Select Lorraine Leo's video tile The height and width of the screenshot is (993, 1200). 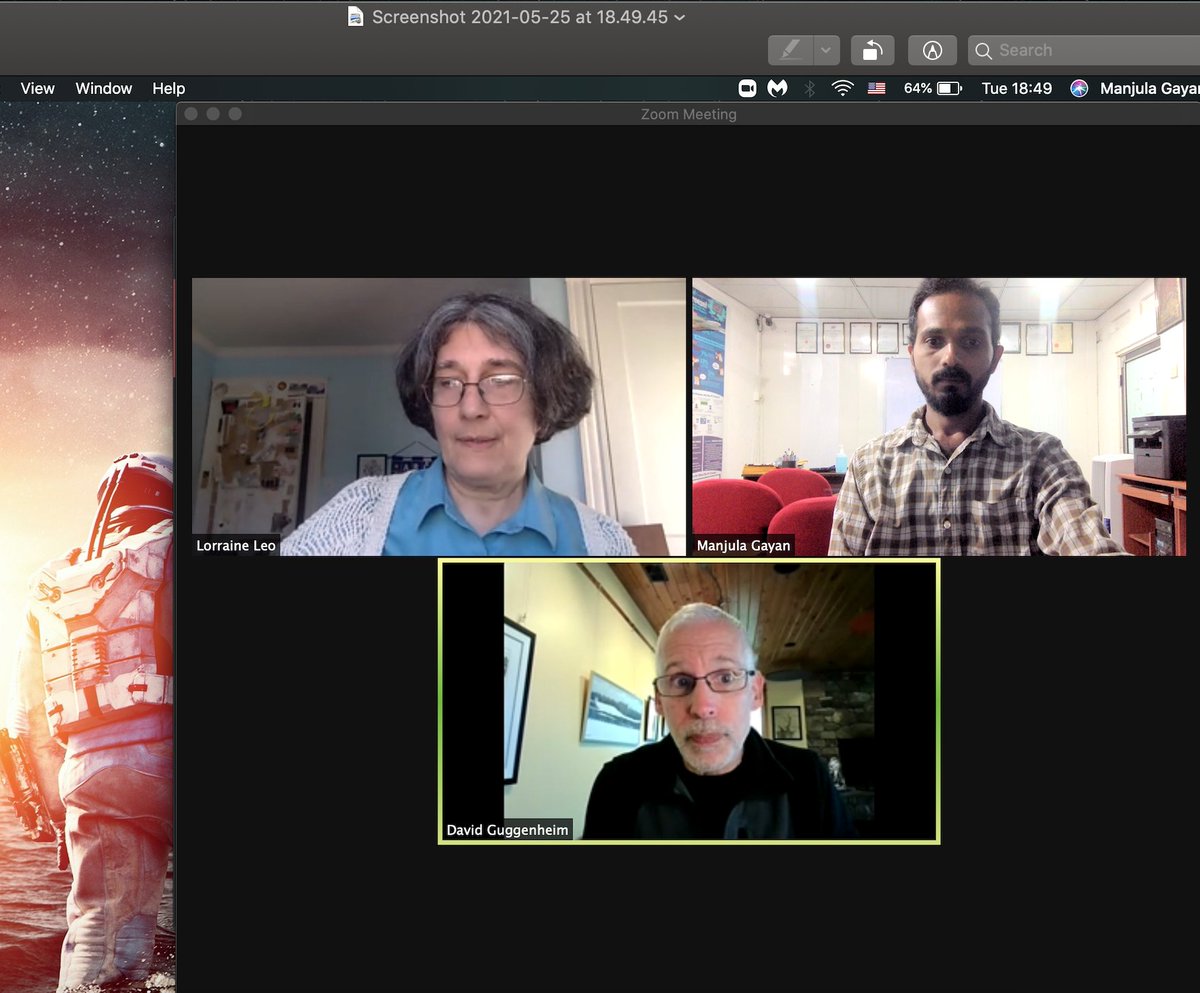[x=439, y=417]
